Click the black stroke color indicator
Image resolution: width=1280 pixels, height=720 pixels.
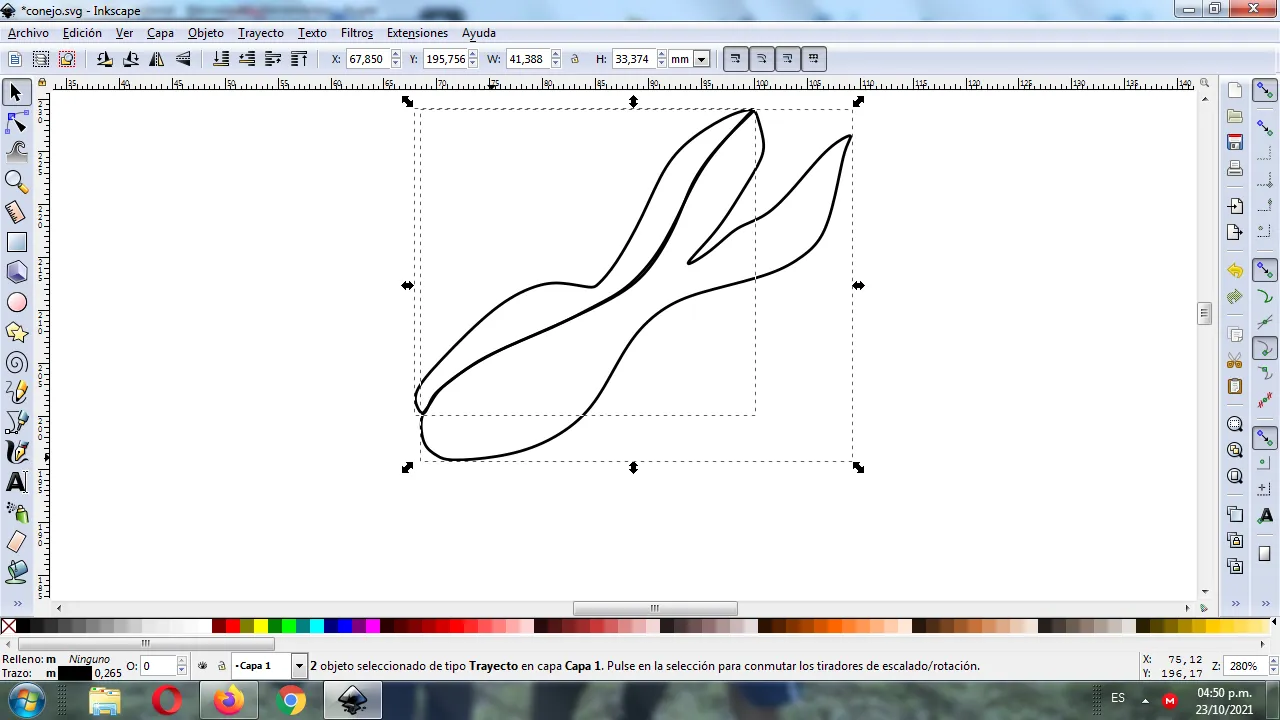[x=75, y=673]
